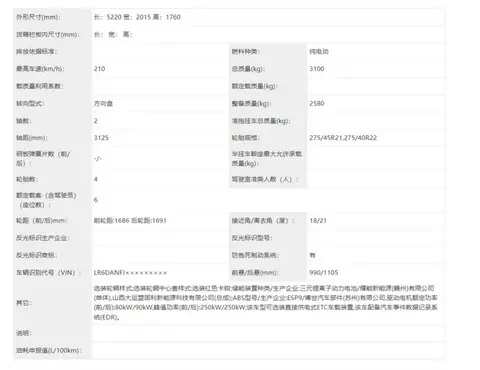The height and width of the screenshot is (370, 480).
Task: Click the 整备质量(kg) value 2580
Action: [317, 103]
